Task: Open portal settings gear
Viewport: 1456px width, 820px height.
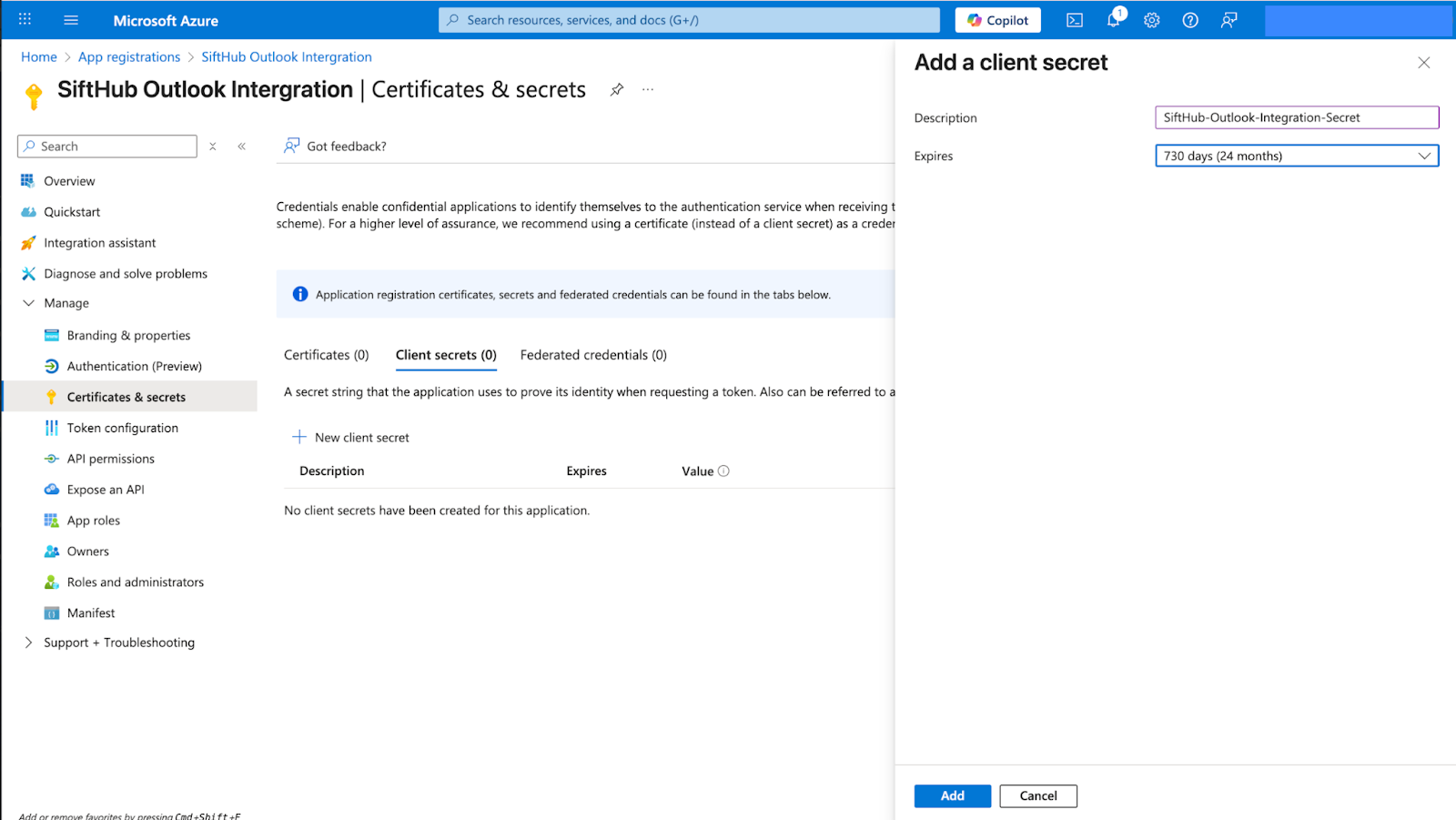Action: (x=1151, y=20)
